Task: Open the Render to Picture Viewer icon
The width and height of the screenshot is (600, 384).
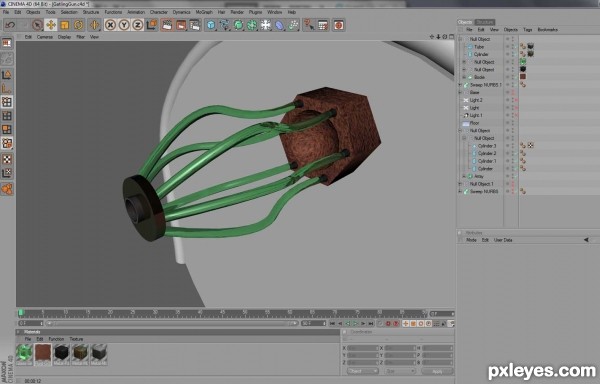Action: pos(181,25)
